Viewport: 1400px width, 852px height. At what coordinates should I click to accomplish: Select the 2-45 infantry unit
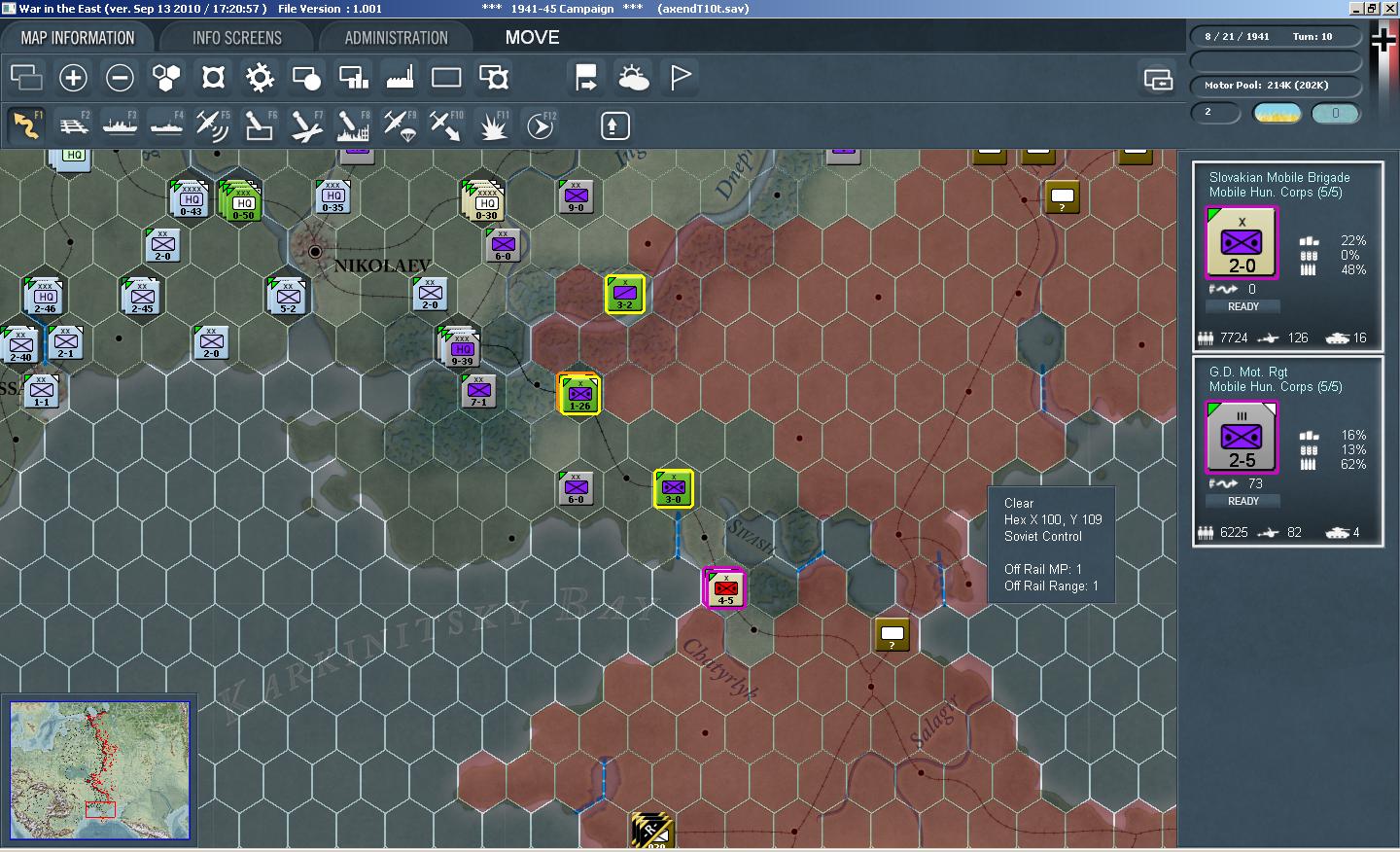(x=142, y=296)
